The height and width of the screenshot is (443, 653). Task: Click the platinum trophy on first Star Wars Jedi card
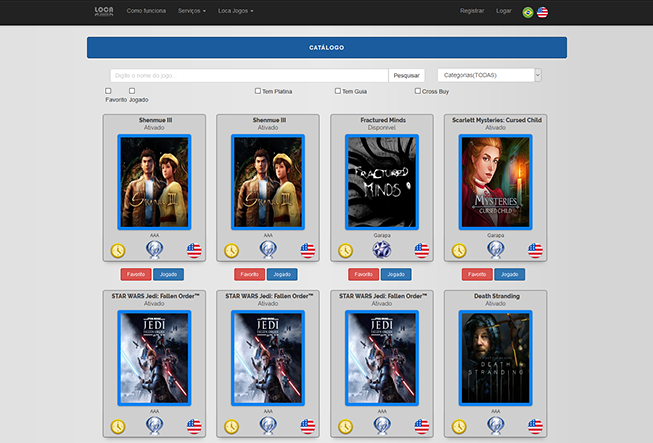(154, 426)
